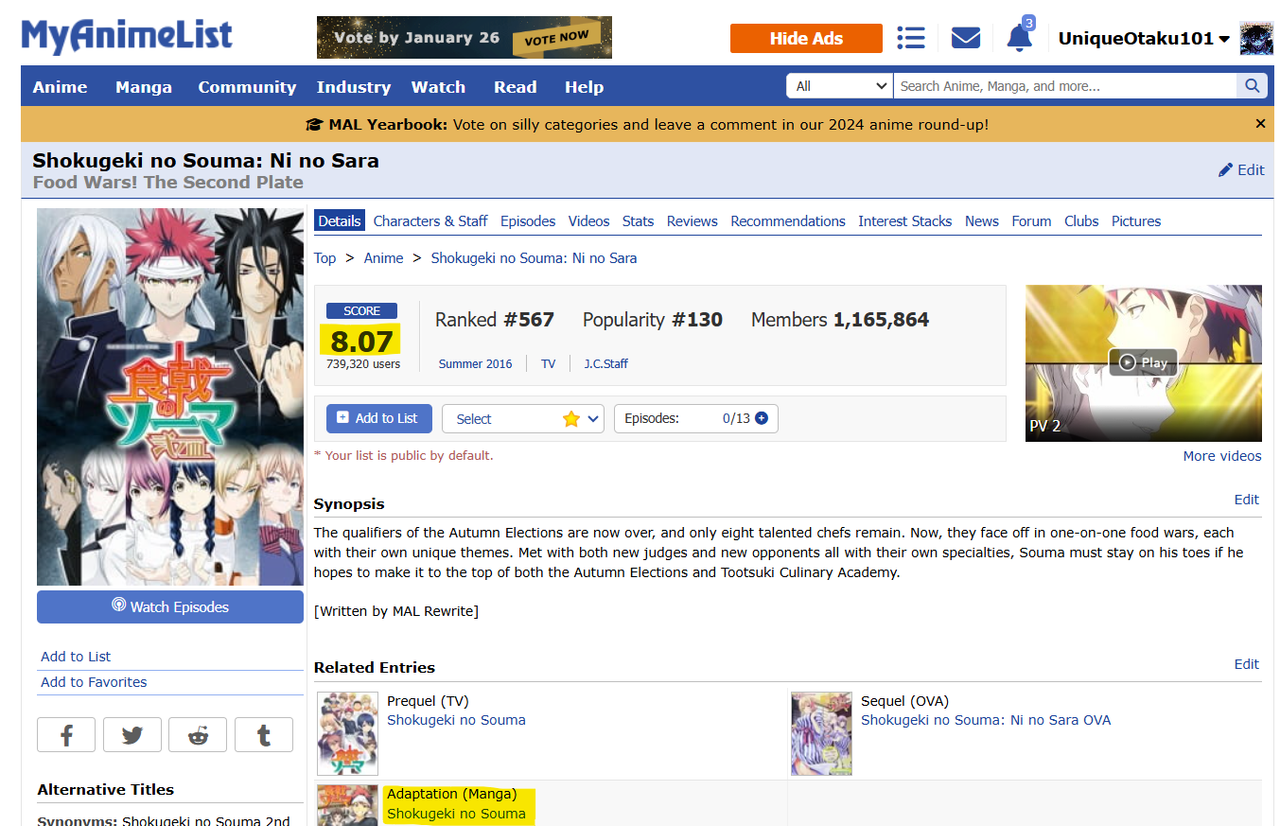Switch to the Forum tab
1280x826 pixels.
pos(1031,221)
